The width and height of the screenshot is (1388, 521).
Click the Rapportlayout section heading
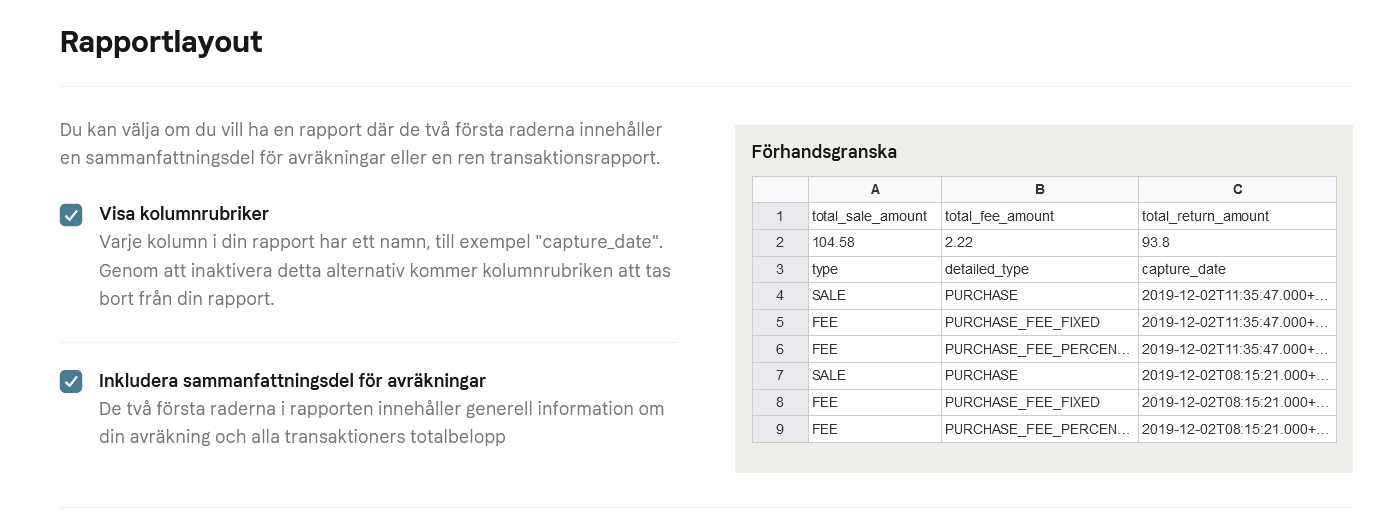(x=161, y=42)
